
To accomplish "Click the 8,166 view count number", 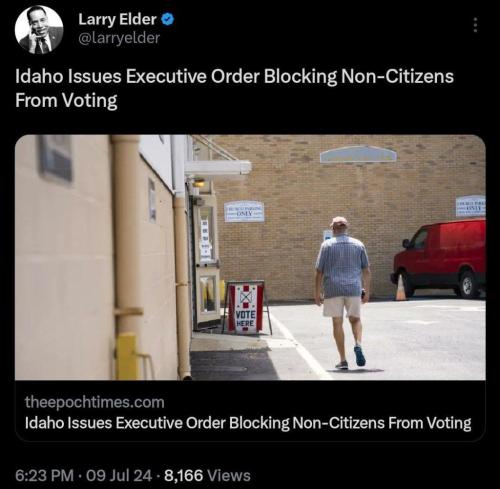I will point(183,476).
